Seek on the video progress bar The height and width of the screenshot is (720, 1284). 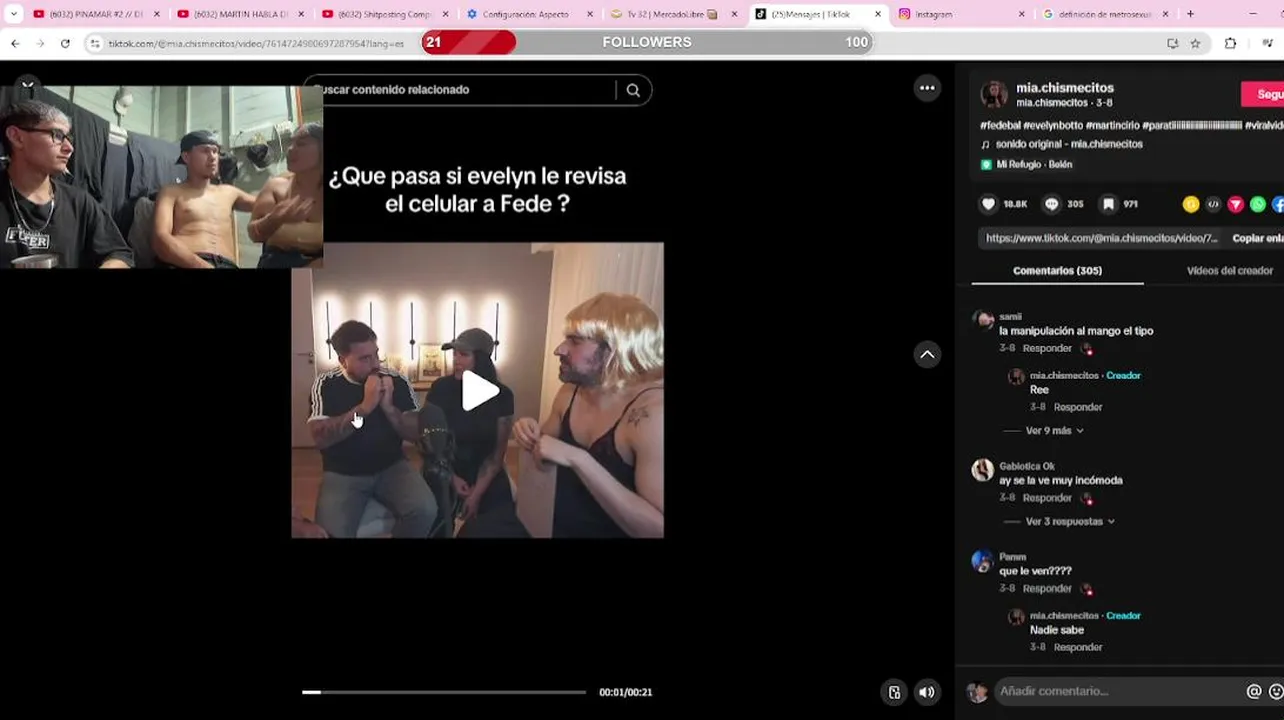(444, 692)
